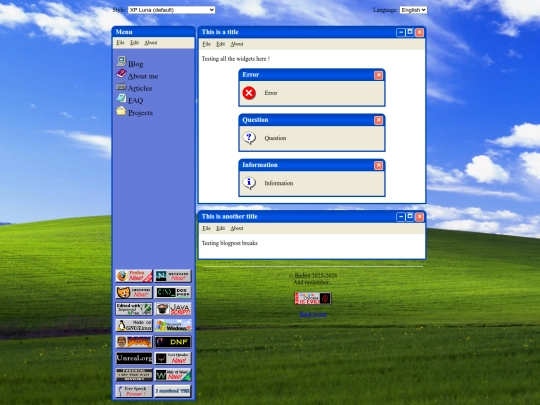Open File in the Menu window
Image resolution: width=540 pixels, height=405 pixels.
(120, 43)
